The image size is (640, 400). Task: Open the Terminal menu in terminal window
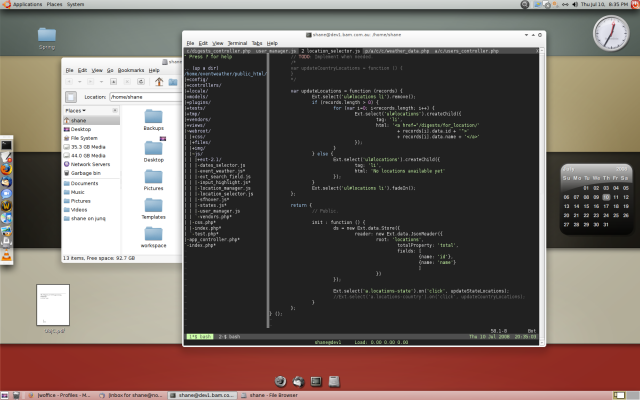[237, 43]
